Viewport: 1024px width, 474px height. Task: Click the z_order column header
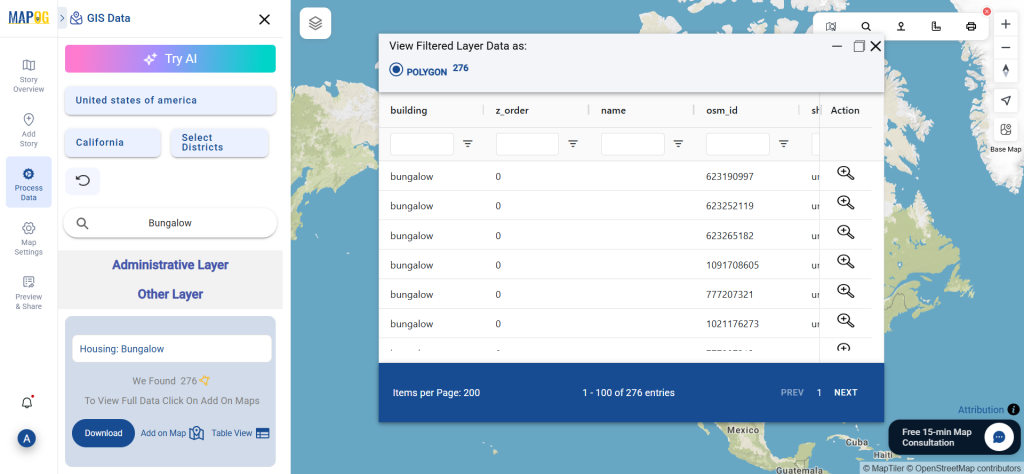(x=512, y=110)
